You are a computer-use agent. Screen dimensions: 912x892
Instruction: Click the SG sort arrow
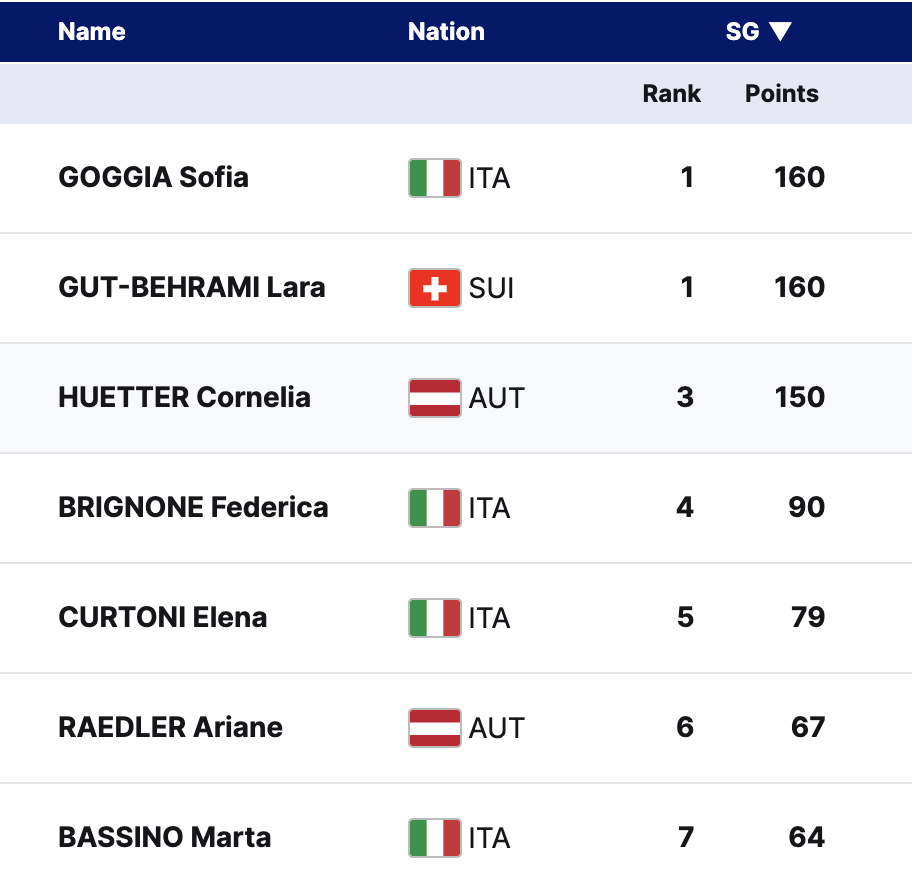coord(780,32)
